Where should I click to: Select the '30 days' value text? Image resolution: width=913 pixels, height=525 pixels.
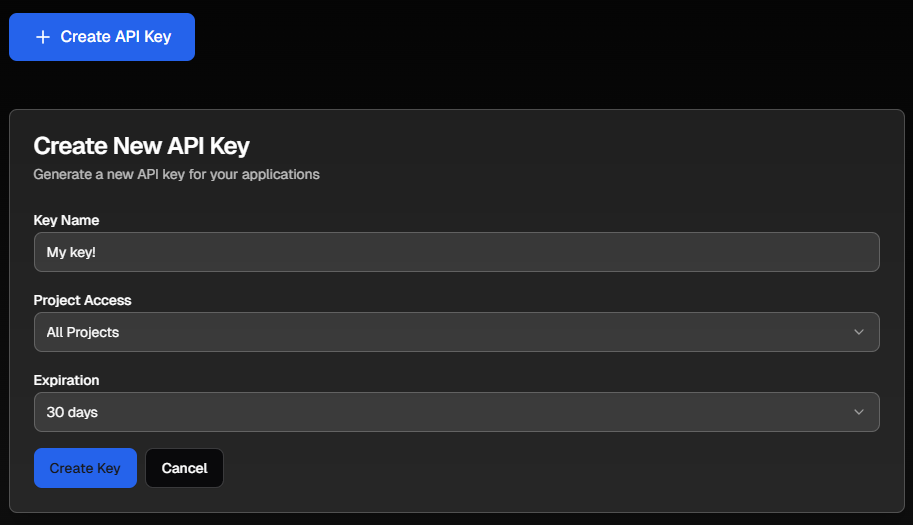coord(72,412)
